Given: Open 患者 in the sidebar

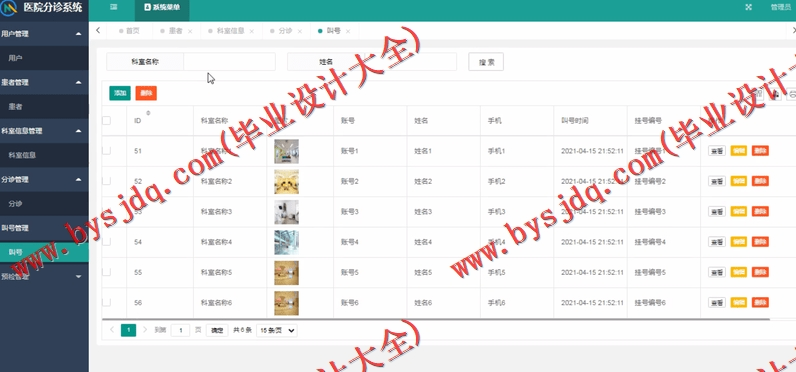Looking at the screenshot, I should point(44,107).
